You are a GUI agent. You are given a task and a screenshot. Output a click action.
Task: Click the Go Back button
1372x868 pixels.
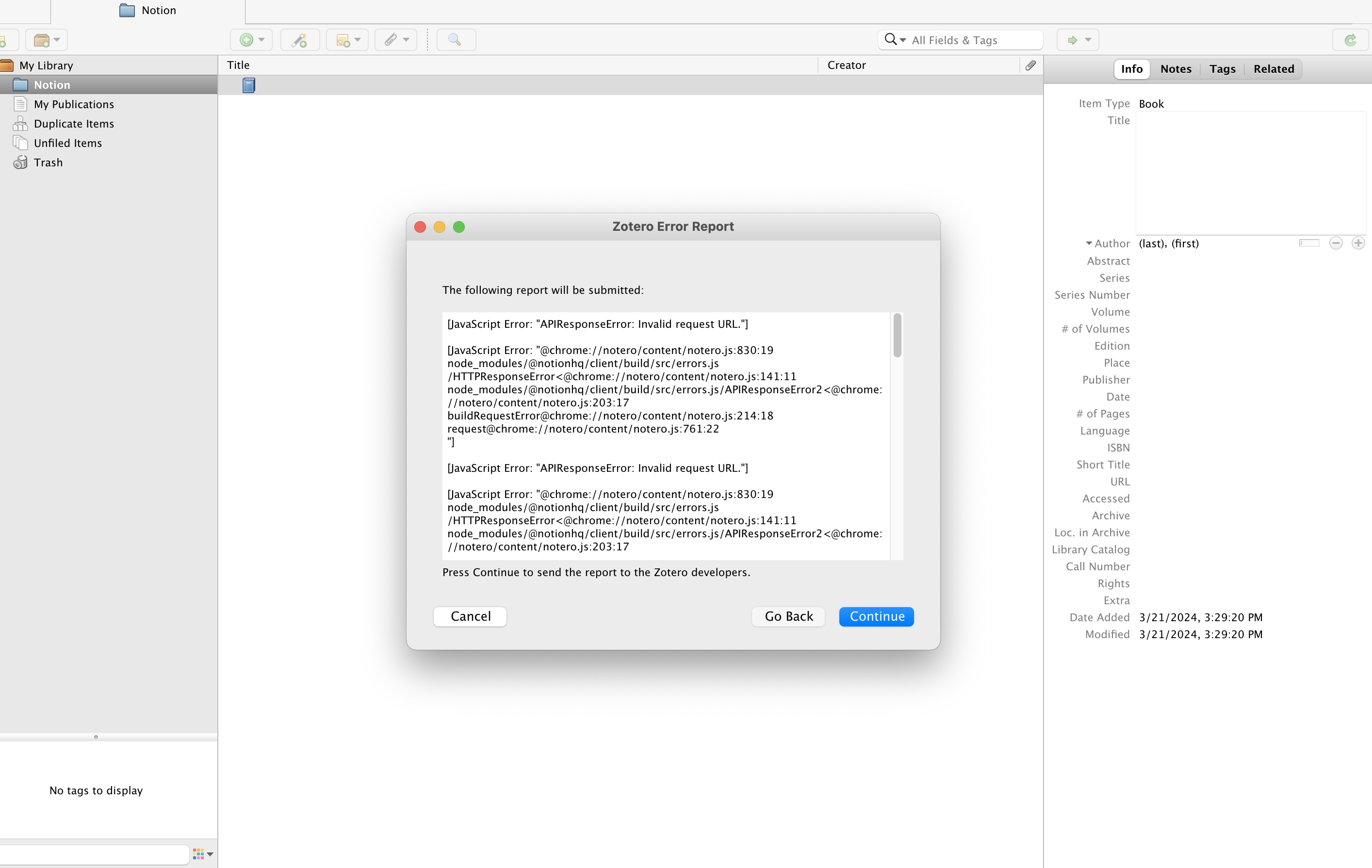[x=788, y=616]
